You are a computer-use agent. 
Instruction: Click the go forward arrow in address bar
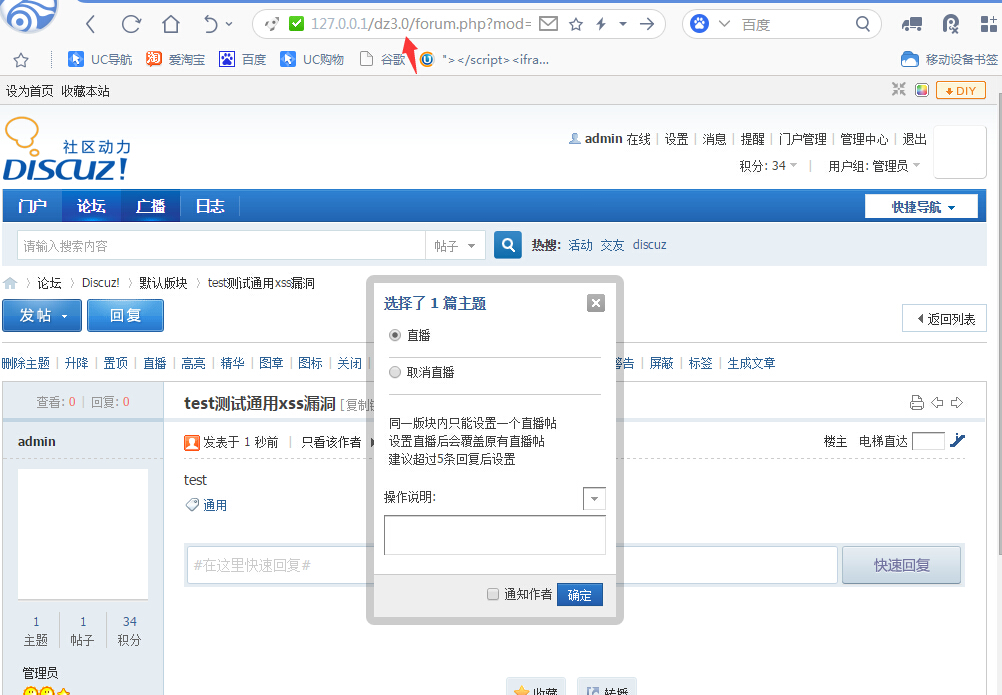[647, 24]
